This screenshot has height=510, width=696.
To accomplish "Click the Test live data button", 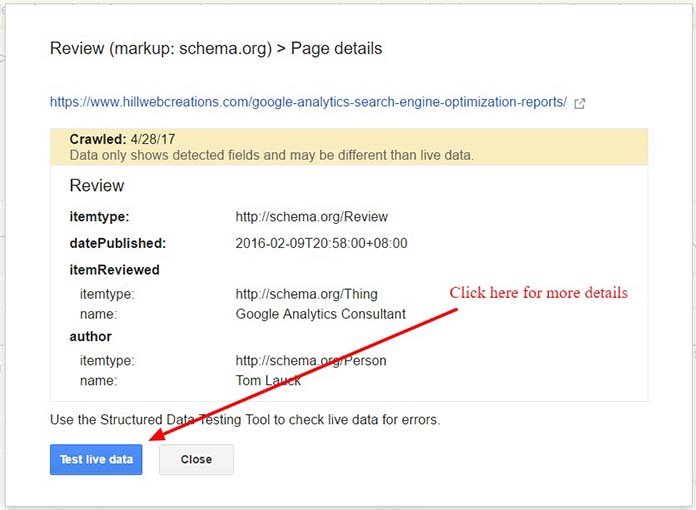I will pyautogui.click(x=96, y=459).
